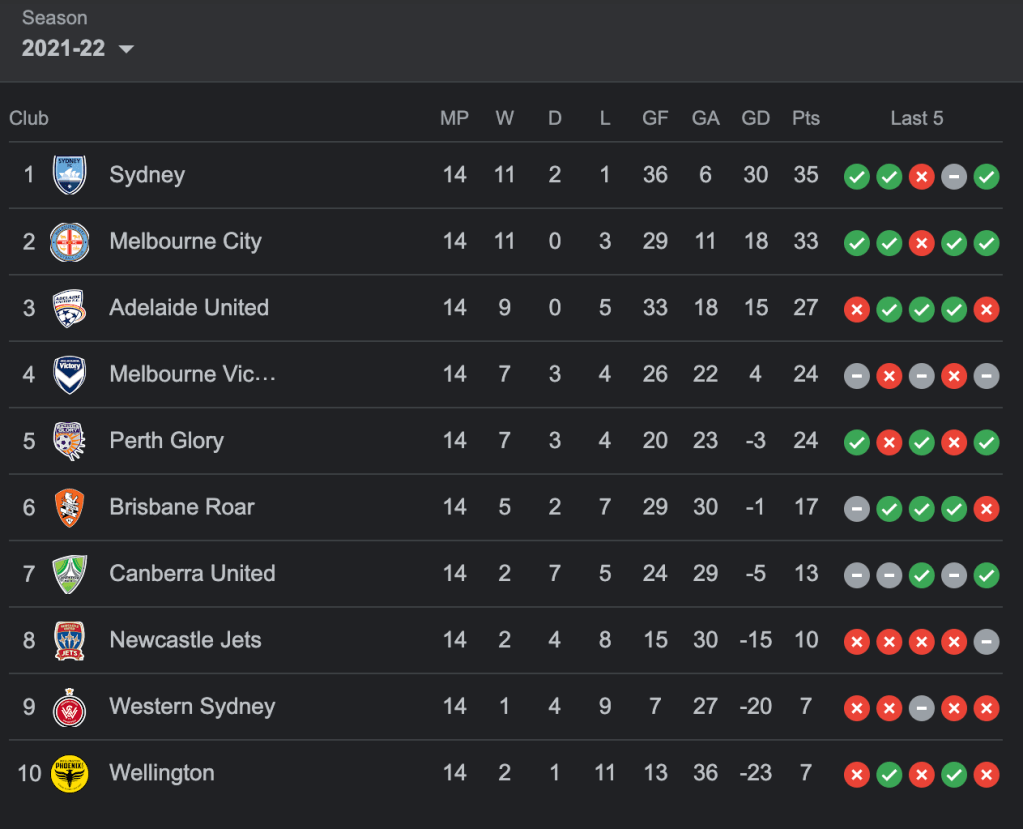
Task: Click the Canberra United club crest
Action: (70, 574)
